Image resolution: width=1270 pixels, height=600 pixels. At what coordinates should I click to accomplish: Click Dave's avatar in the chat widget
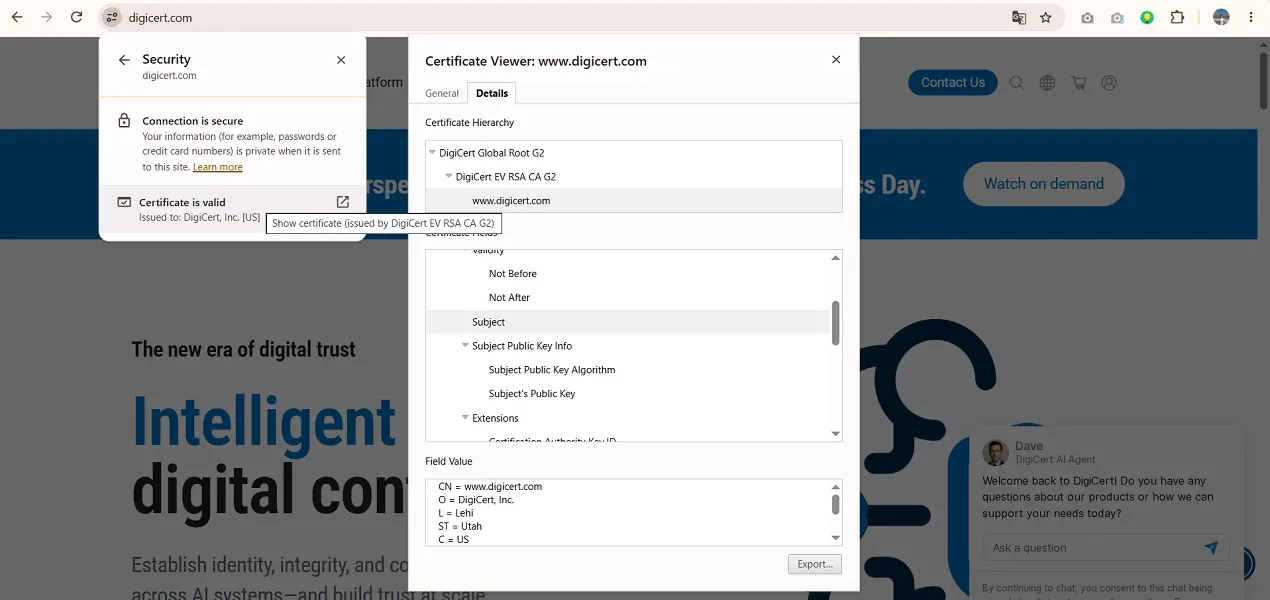(994, 452)
